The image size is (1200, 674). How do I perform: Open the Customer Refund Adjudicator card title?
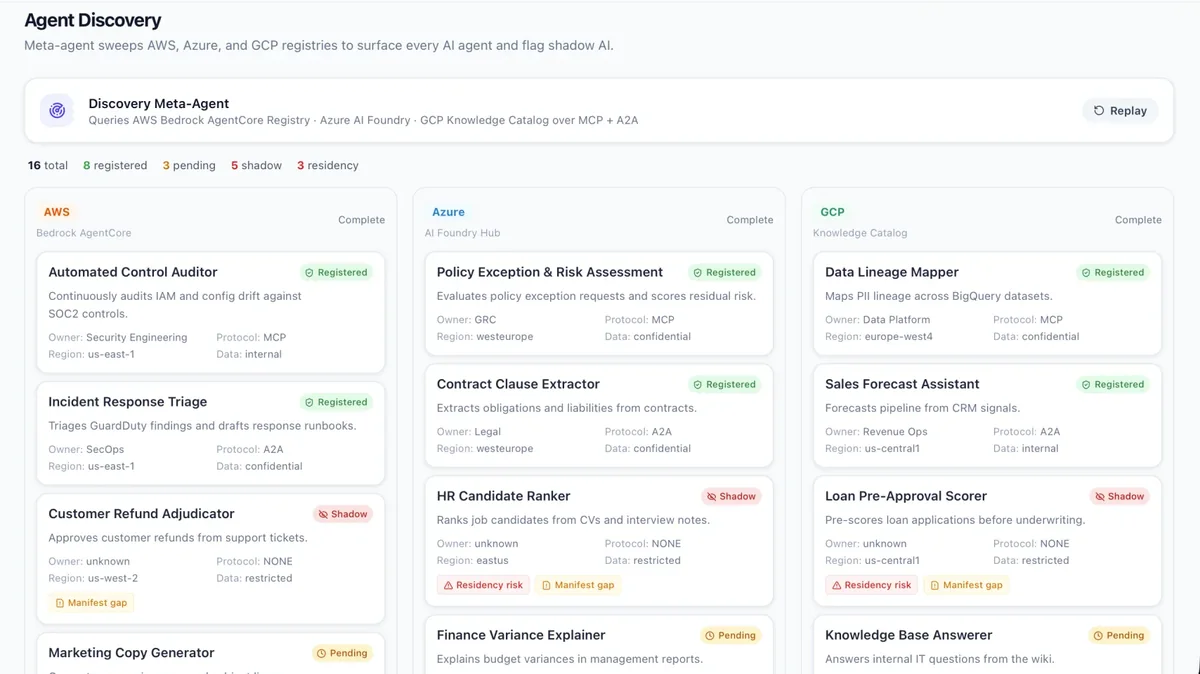[141, 514]
